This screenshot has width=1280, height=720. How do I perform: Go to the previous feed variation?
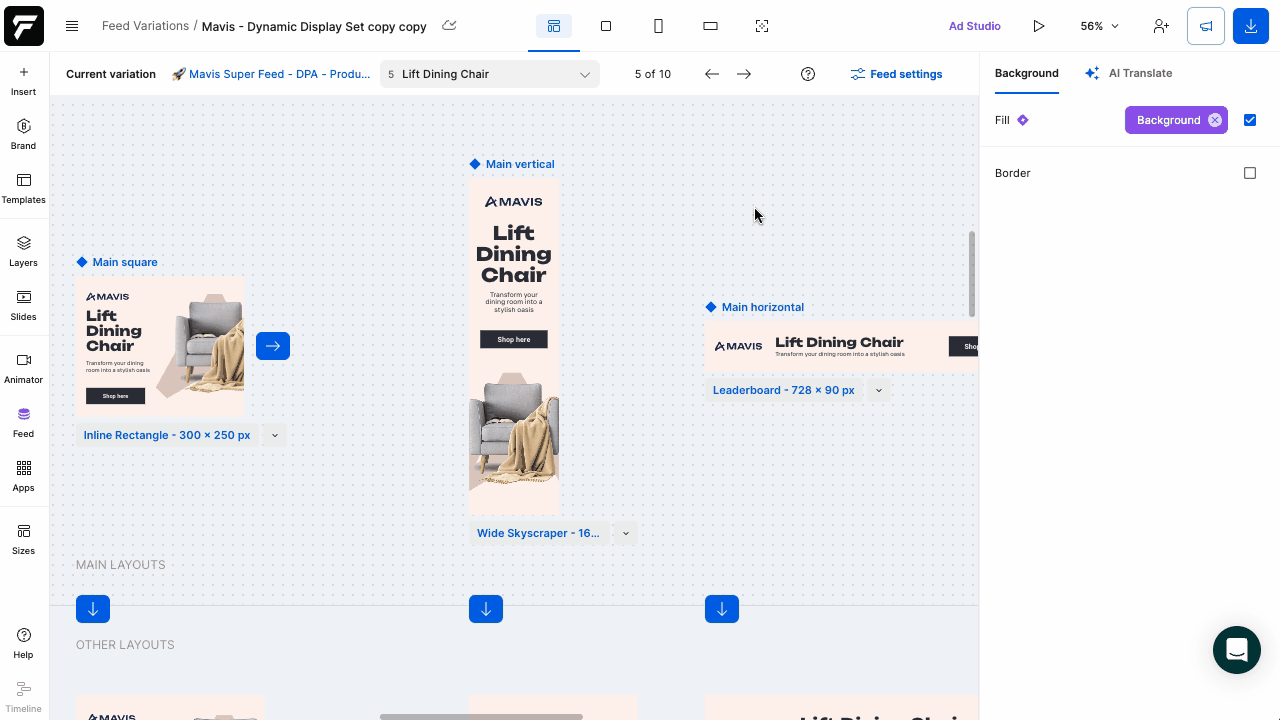pyautogui.click(x=712, y=74)
